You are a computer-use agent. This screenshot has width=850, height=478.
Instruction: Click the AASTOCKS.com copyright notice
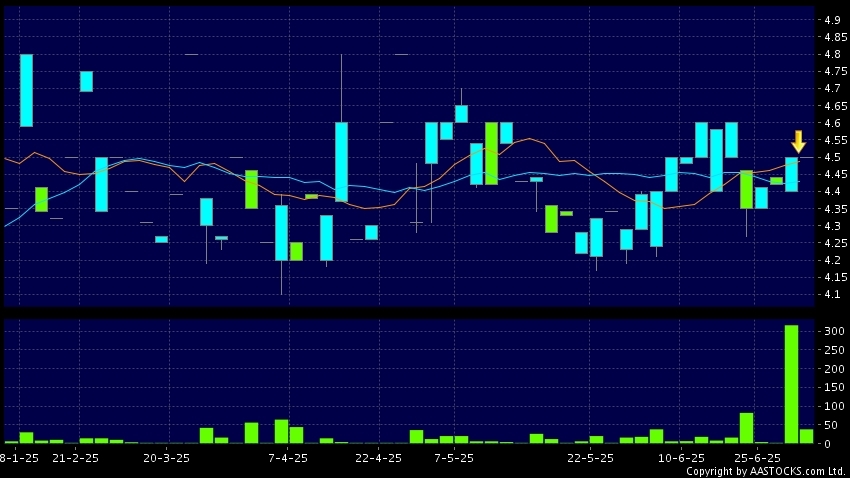[x=765, y=471]
